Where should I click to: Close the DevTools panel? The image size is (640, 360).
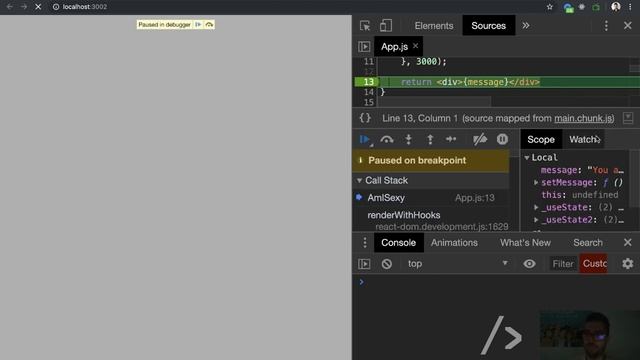point(628,26)
